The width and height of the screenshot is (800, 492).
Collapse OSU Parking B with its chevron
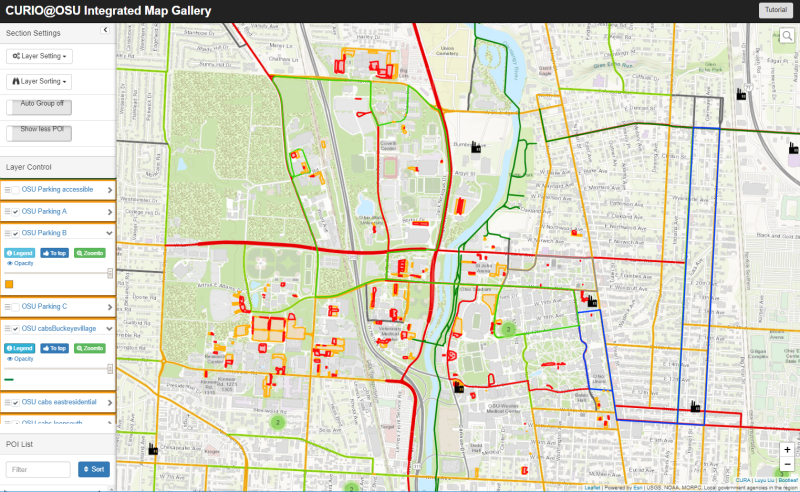pos(109,233)
